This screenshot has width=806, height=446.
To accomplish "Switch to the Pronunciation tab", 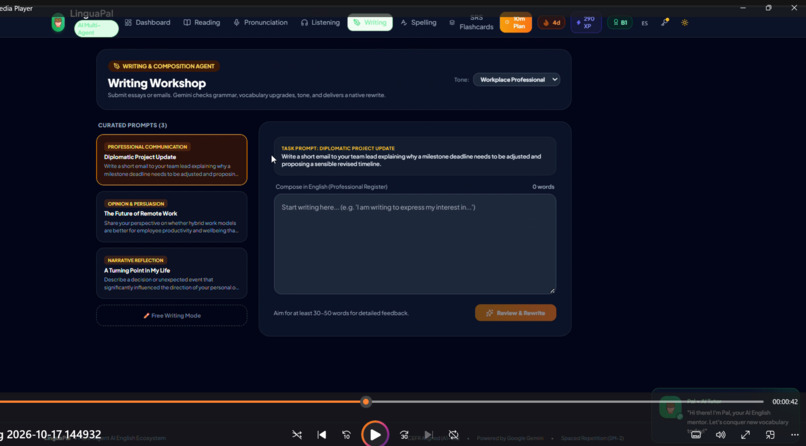I will (x=261, y=23).
